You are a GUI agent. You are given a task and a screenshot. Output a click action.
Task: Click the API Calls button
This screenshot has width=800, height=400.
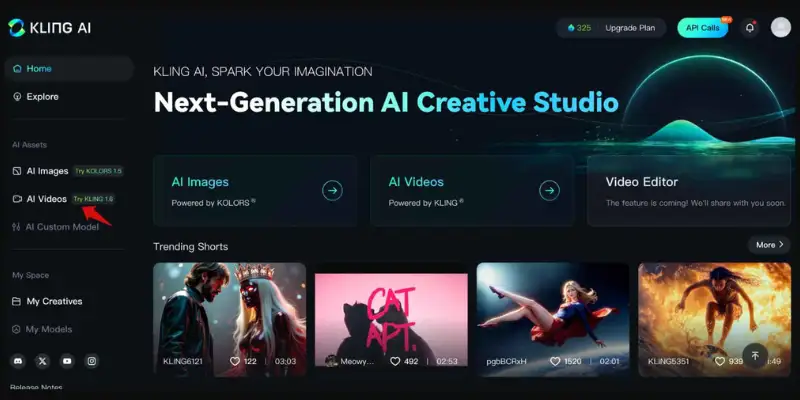coord(703,28)
